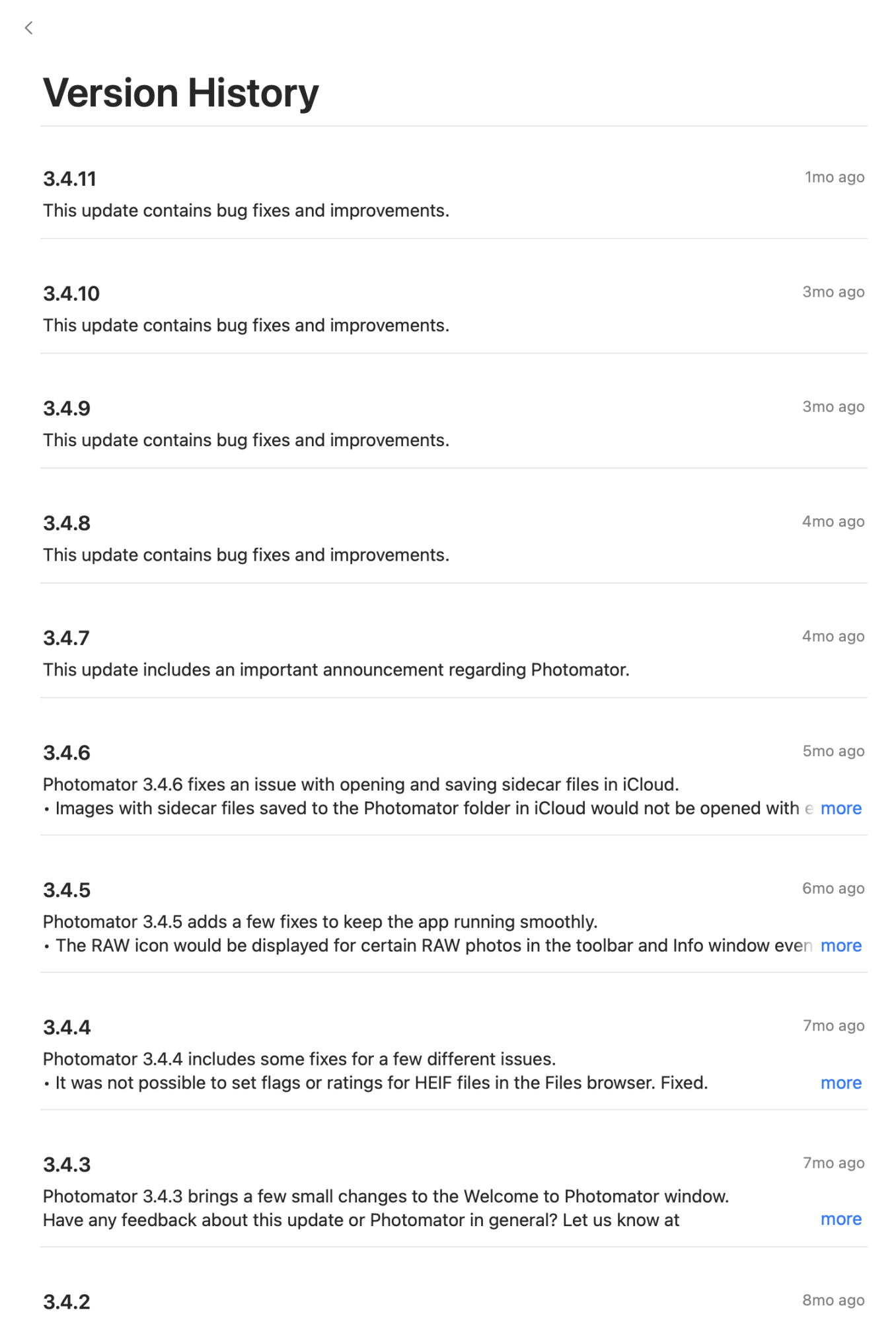This screenshot has height=1322, width=896.
Task: Click the 3.4.6 version heading
Action: [67, 752]
